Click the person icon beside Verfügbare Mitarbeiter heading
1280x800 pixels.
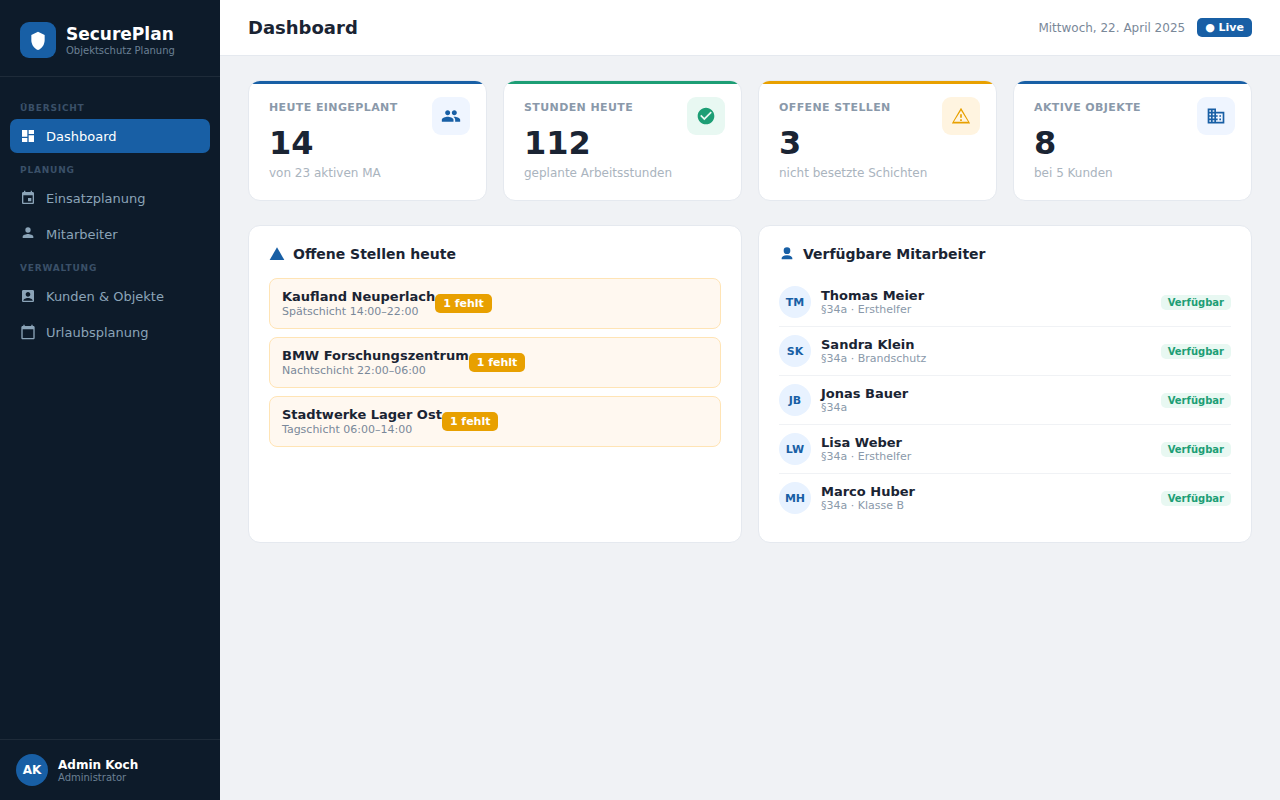pyautogui.click(x=789, y=253)
